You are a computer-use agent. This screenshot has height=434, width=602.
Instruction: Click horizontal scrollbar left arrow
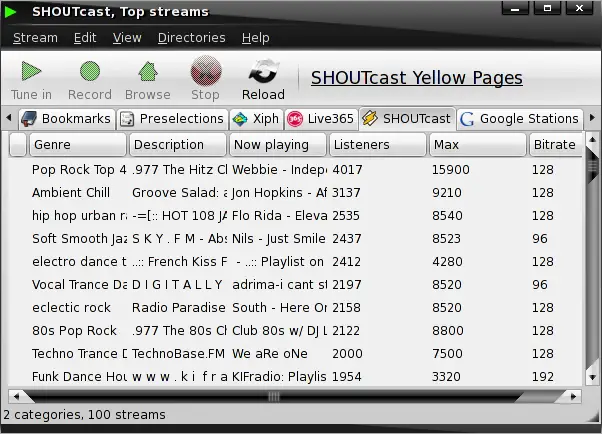[16, 396]
